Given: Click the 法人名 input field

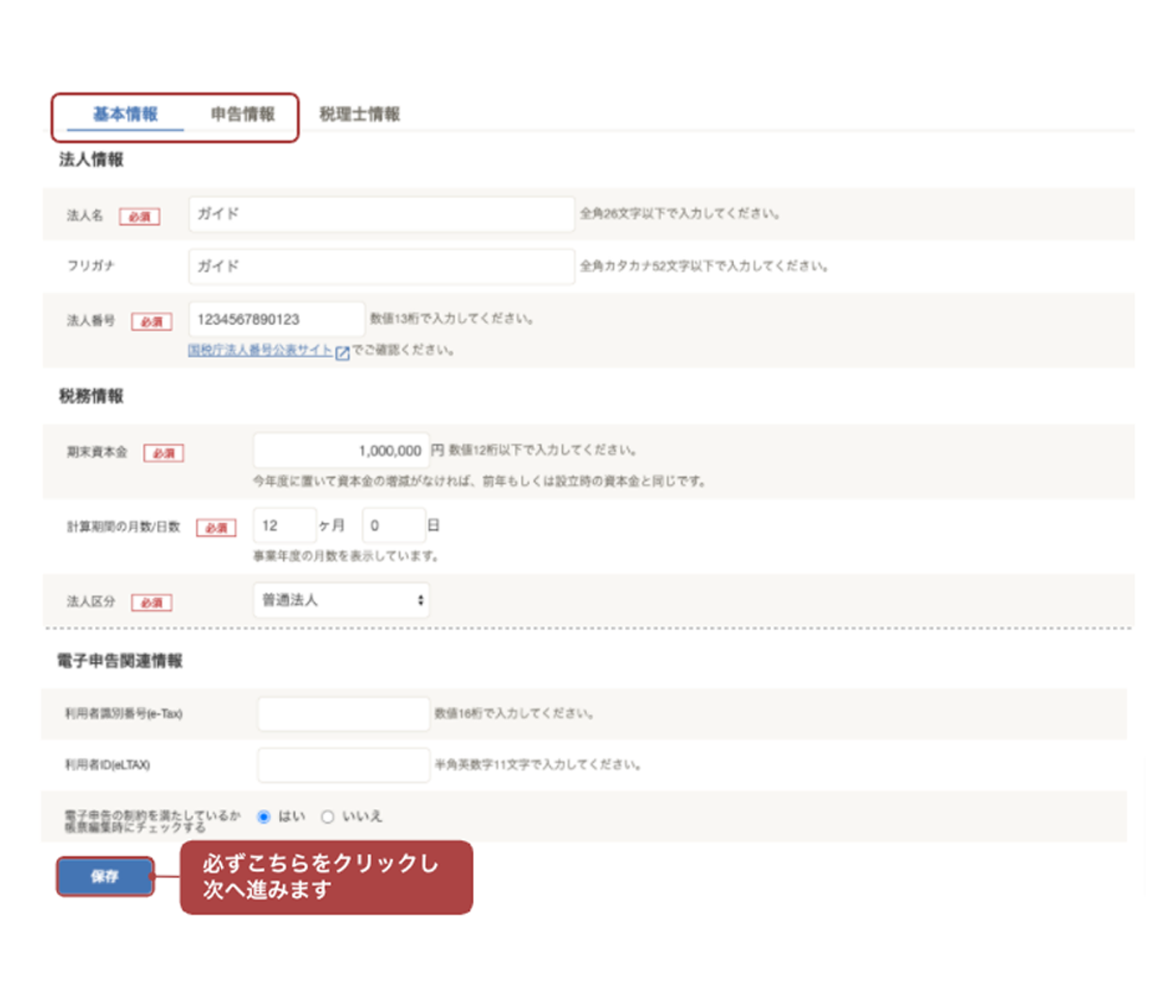Looking at the screenshot, I should tap(381, 214).
